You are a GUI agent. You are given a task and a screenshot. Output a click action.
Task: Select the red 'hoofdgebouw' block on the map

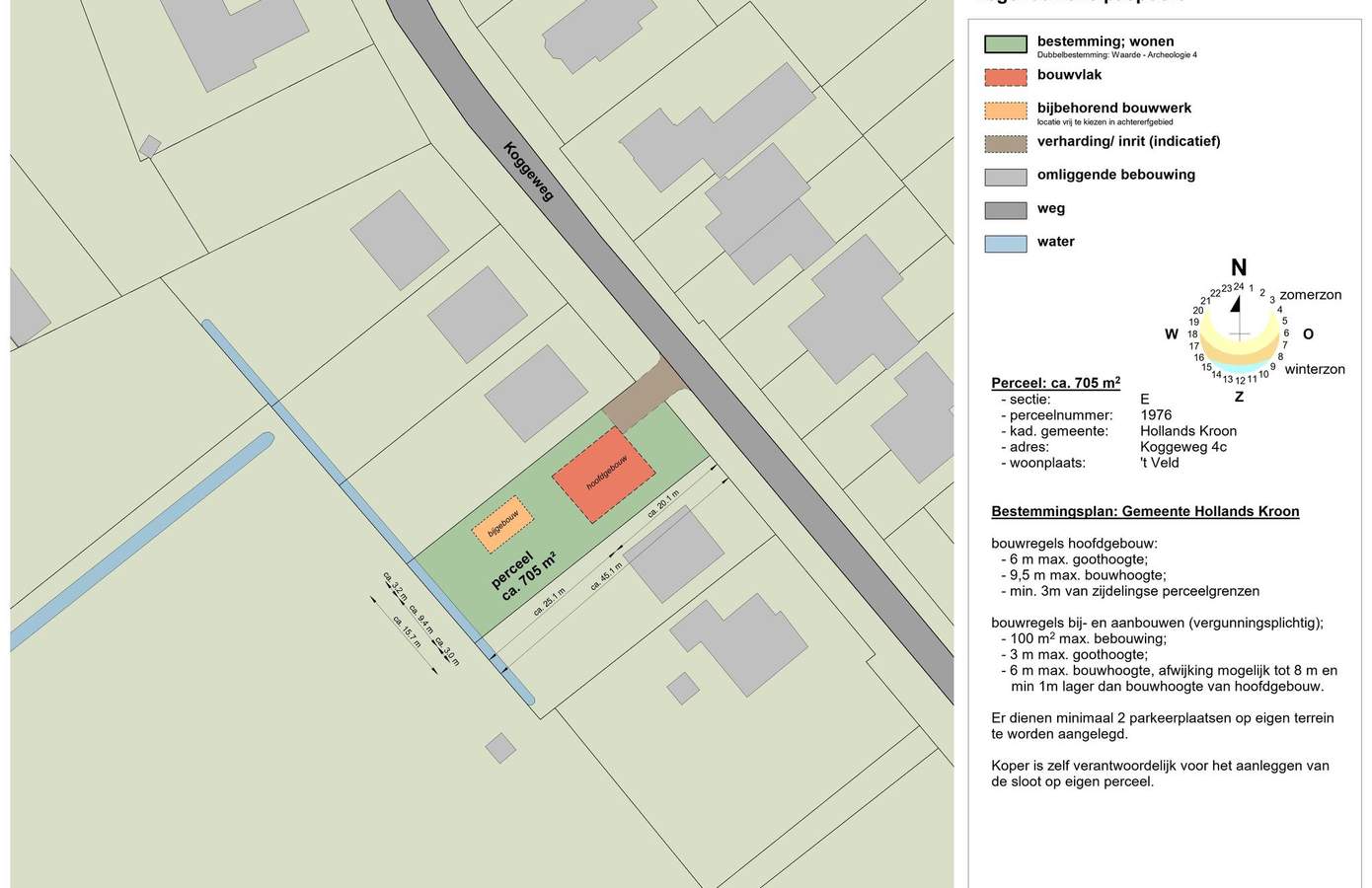(603, 475)
